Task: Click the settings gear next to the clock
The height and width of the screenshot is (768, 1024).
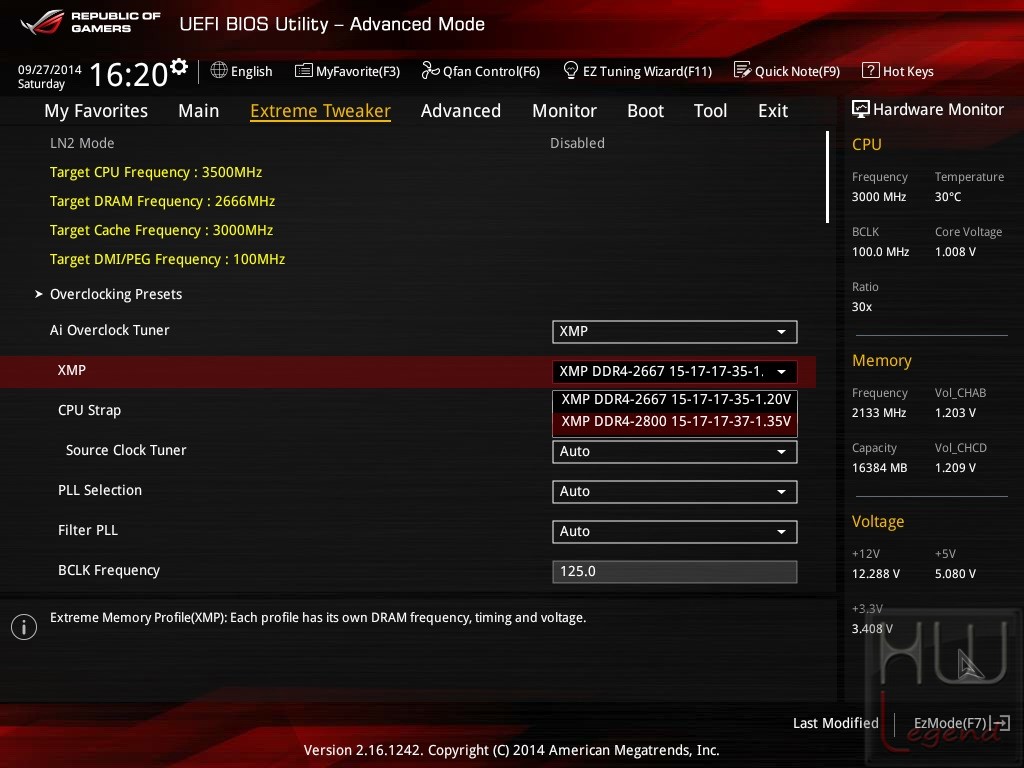Action: pyautogui.click(x=179, y=67)
